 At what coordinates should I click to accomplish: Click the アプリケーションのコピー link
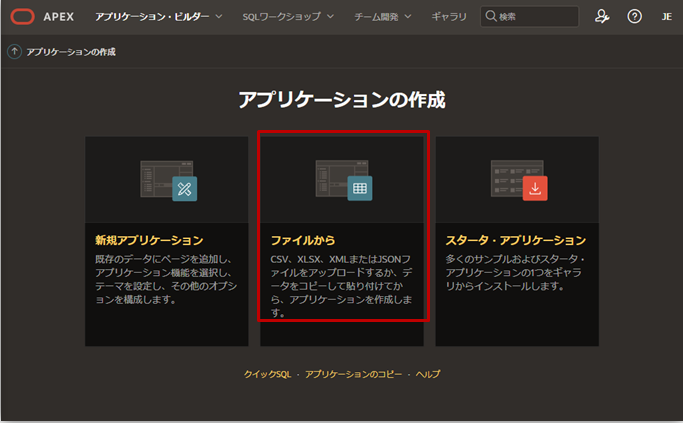click(x=353, y=374)
